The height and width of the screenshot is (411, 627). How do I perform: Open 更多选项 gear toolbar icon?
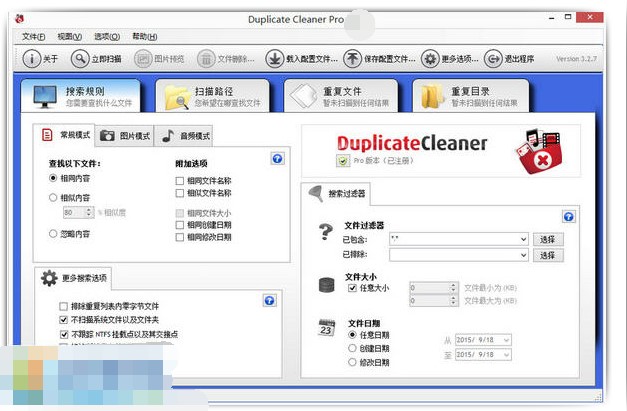[x=430, y=59]
